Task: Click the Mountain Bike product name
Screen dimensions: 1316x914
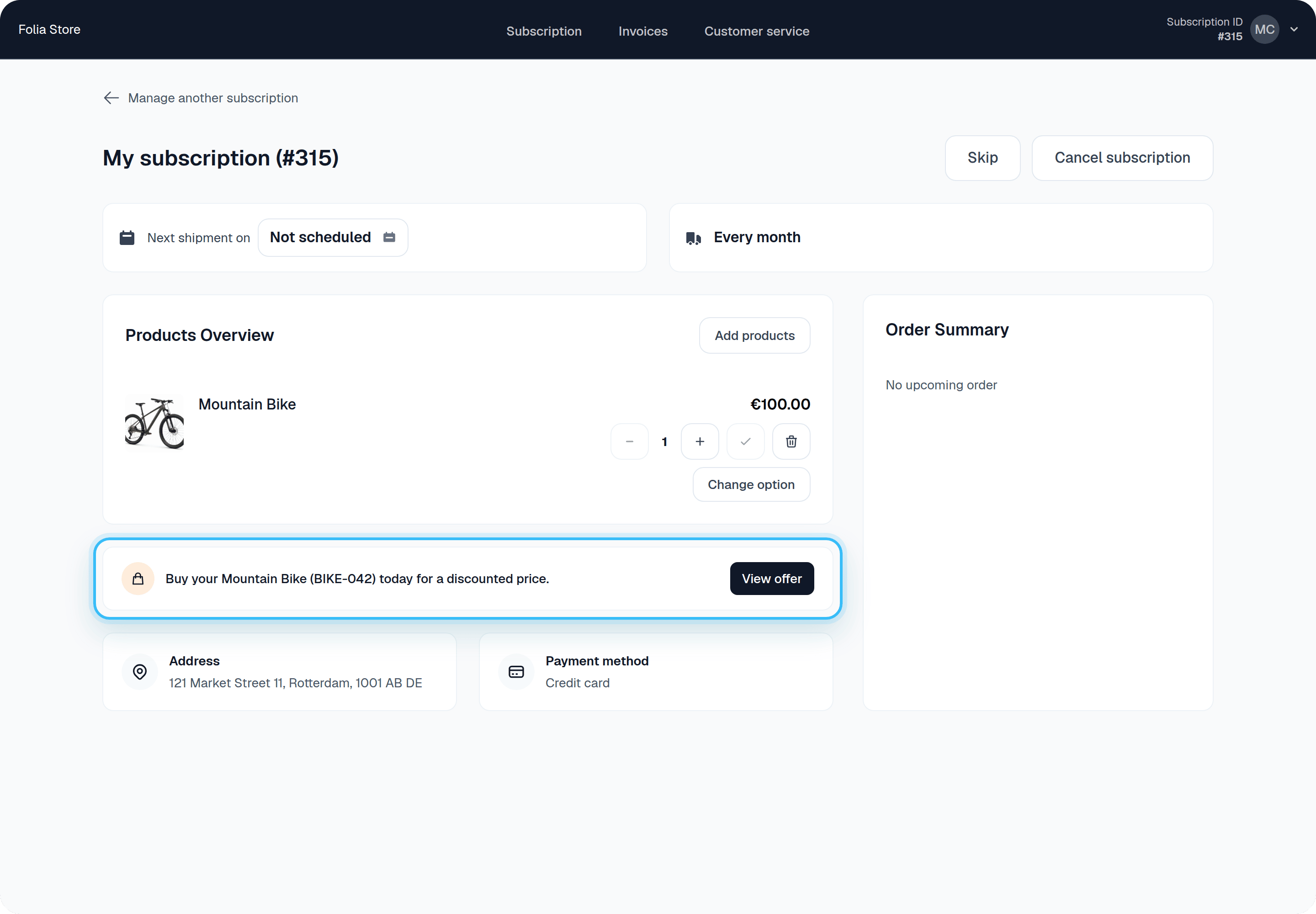Action: coord(247,404)
